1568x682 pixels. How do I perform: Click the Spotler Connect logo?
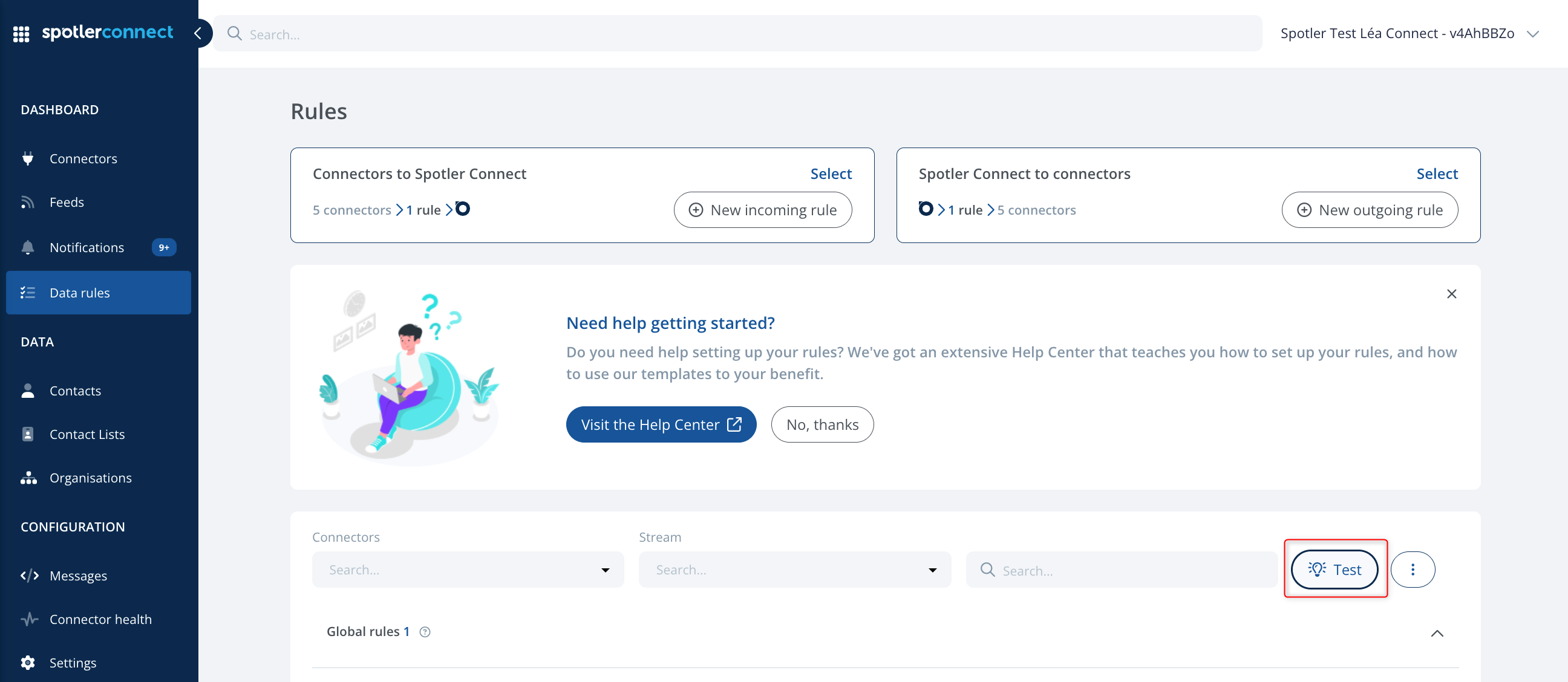point(107,33)
